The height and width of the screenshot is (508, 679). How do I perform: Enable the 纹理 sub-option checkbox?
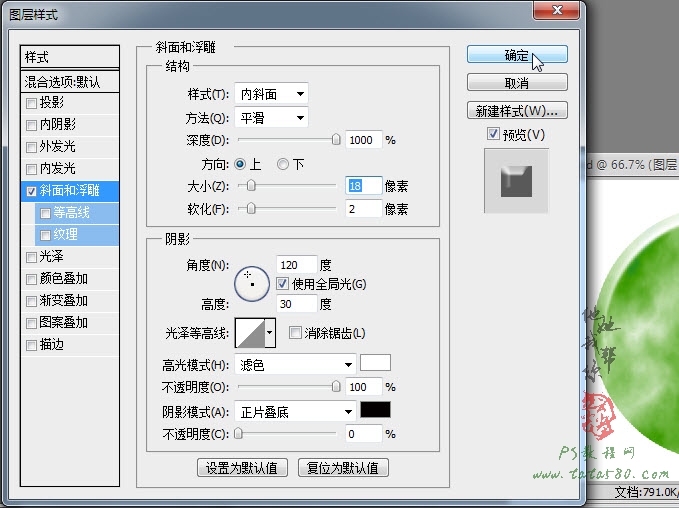pyautogui.click(x=45, y=235)
